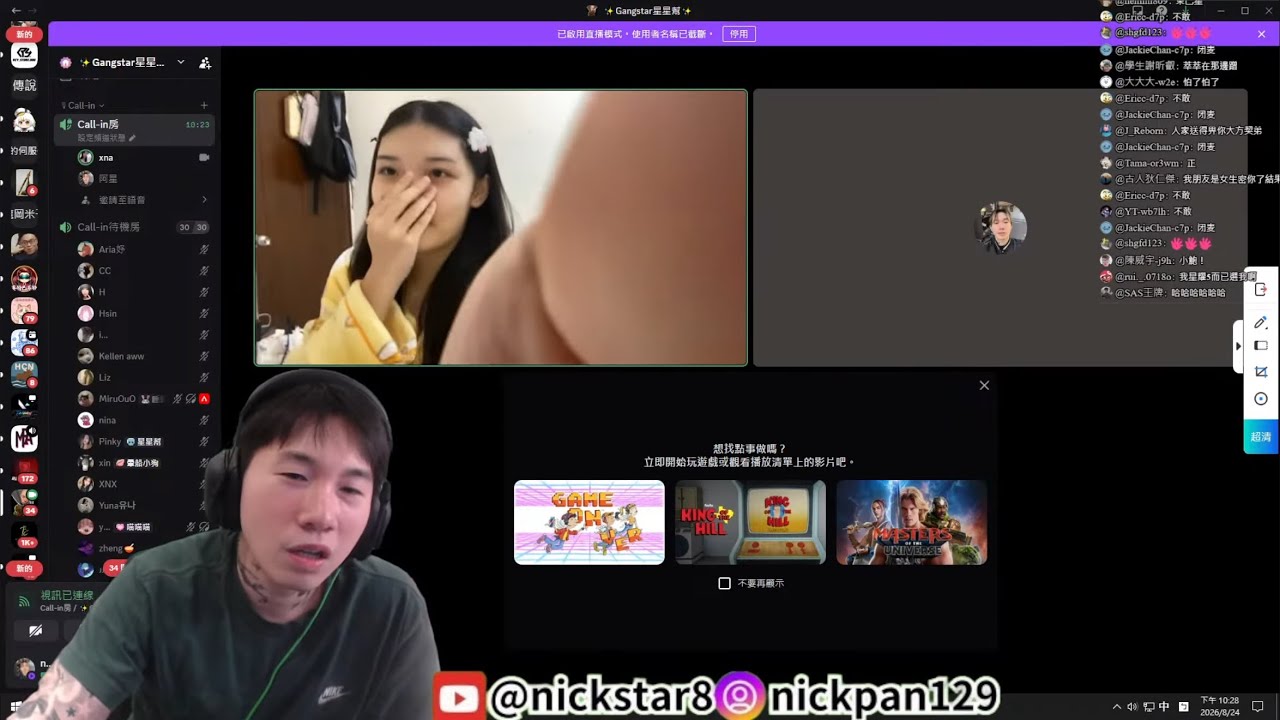
Task: Collapse the floating toolbar with its arrow
Action: pyautogui.click(x=1239, y=346)
